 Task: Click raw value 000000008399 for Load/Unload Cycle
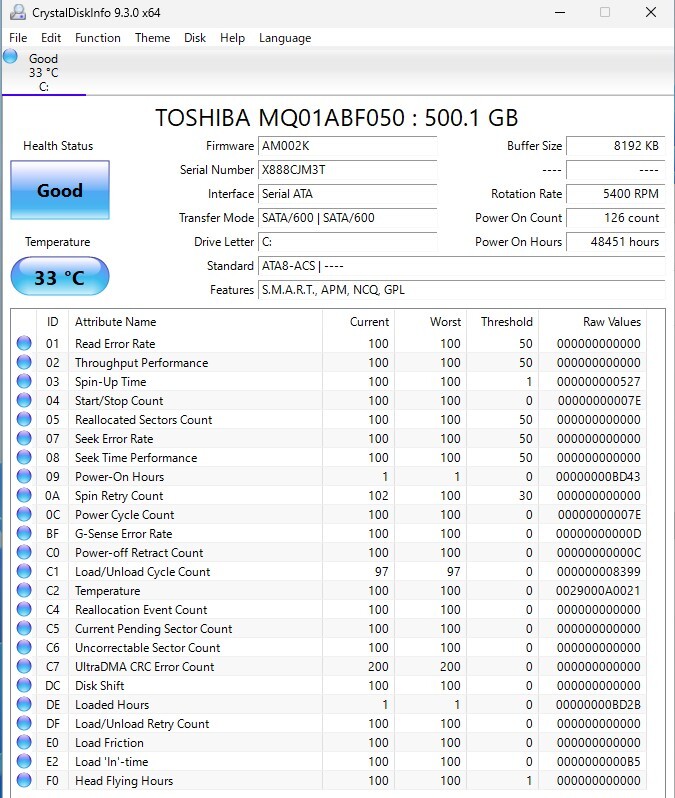[x=598, y=572]
